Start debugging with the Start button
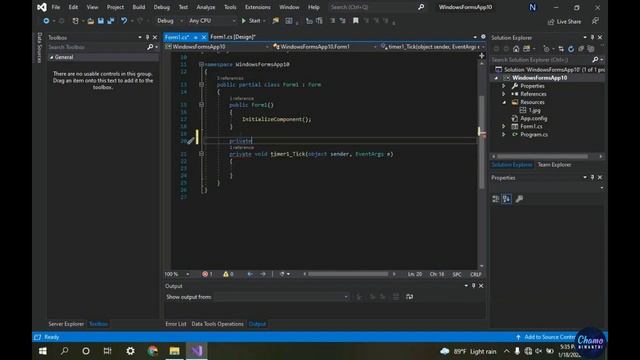 (x=251, y=21)
